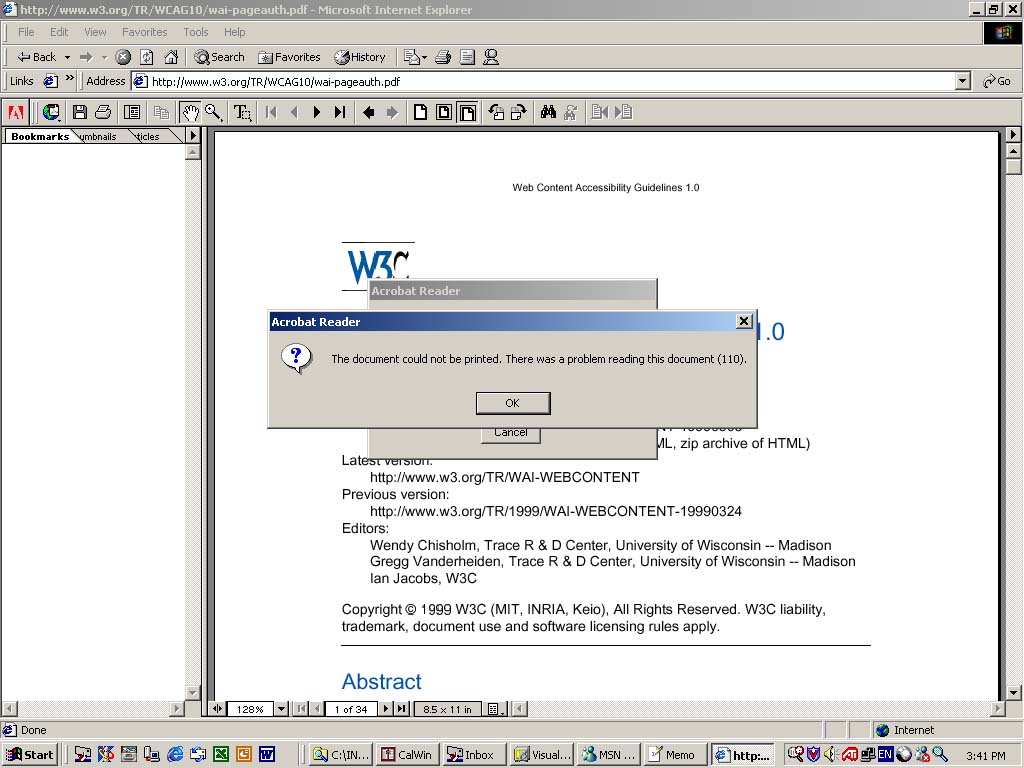
Task: Click OK in the Acrobat Reader error dialog
Action: (513, 403)
